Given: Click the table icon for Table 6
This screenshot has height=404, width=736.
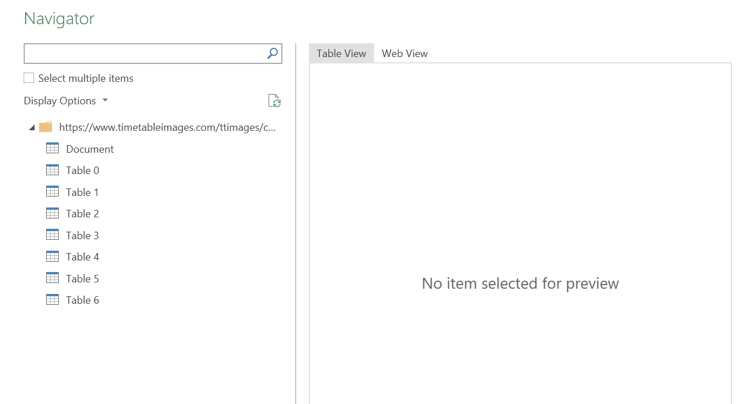Looking at the screenshot, I should [x=53, y=300].
